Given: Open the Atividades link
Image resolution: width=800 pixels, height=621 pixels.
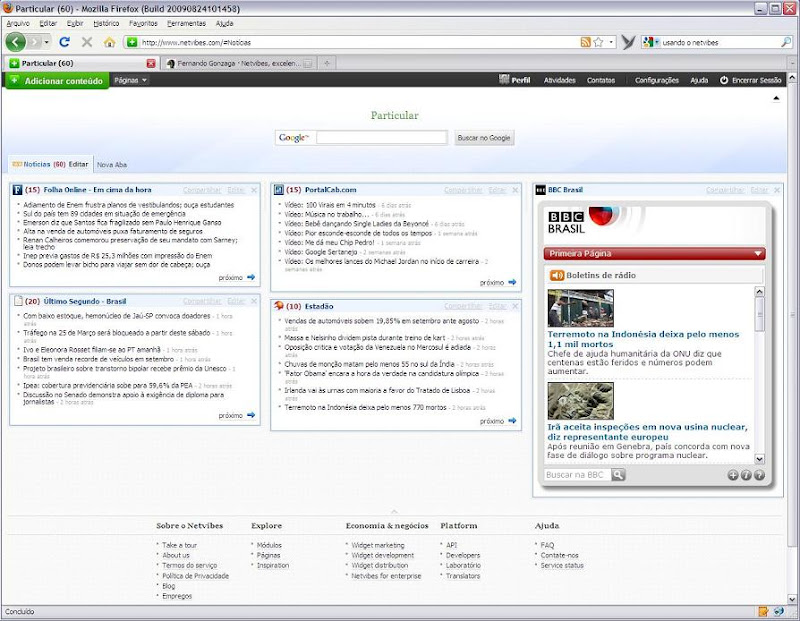Looking at the screenshot, I should (560, 80).
